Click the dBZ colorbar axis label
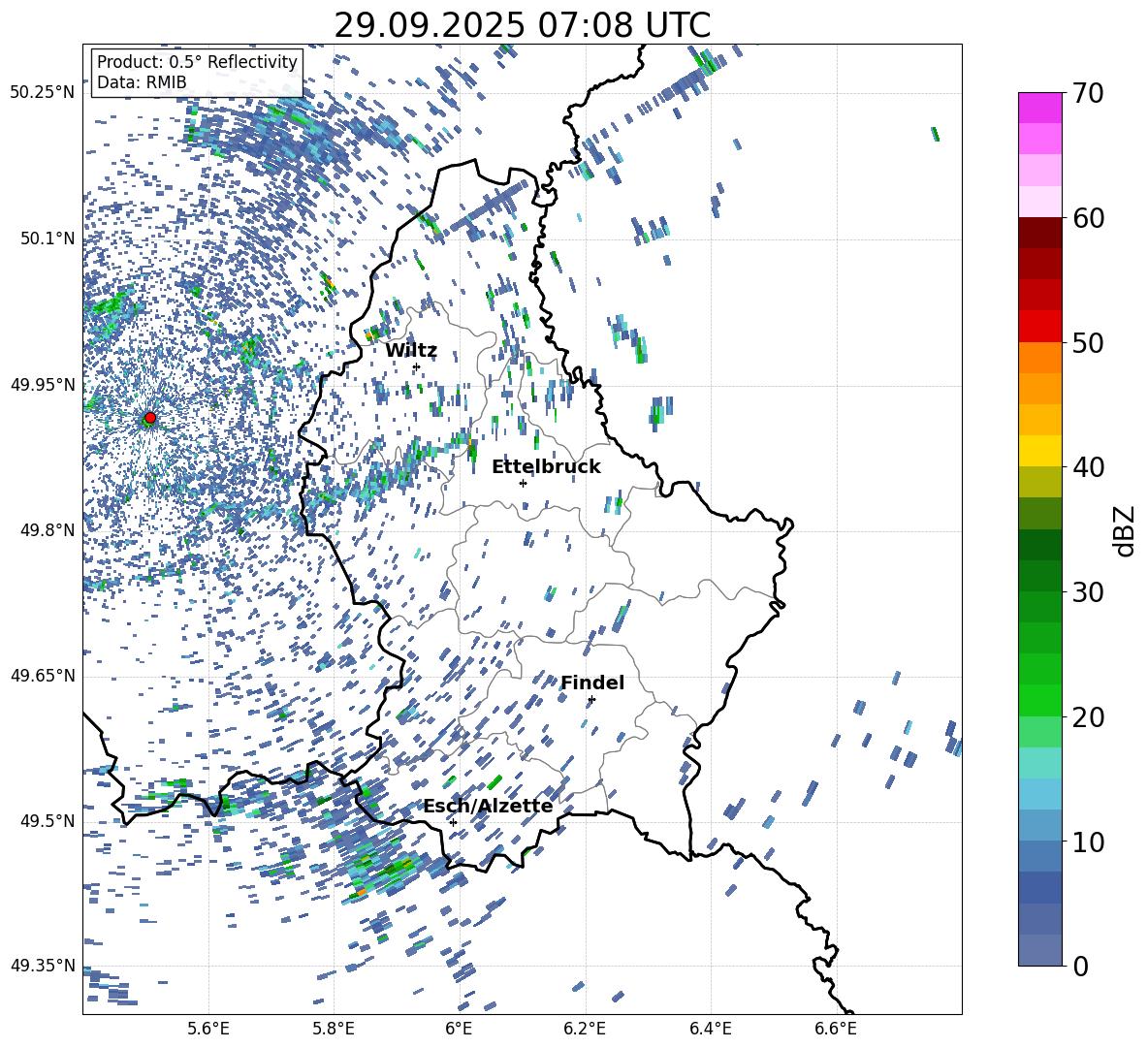This screenshot has height=1048, width=1148. (x=1125, y=530)
